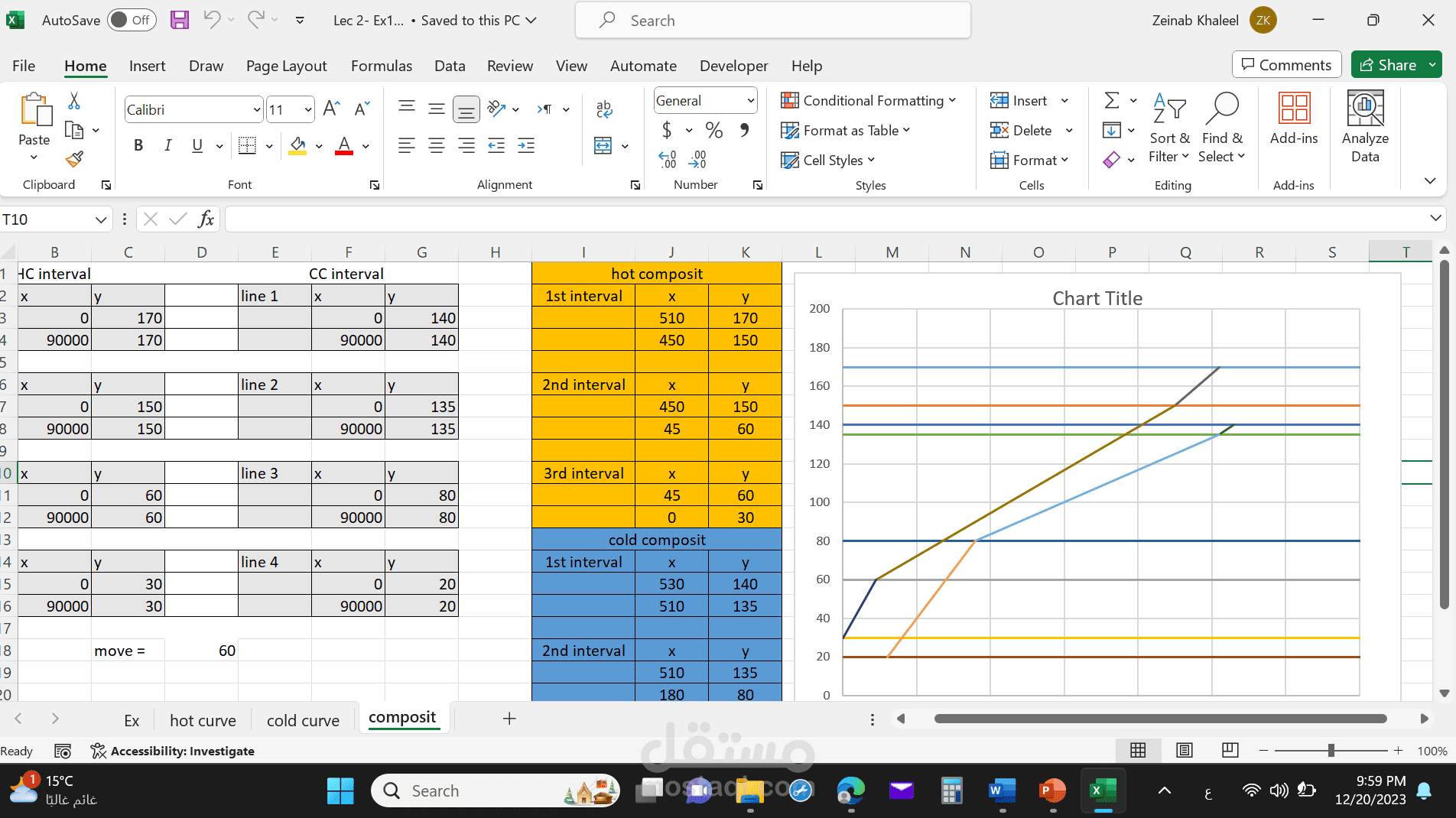
Task: Apply the yellow Fill Color
Action: [x=297, y=145]
